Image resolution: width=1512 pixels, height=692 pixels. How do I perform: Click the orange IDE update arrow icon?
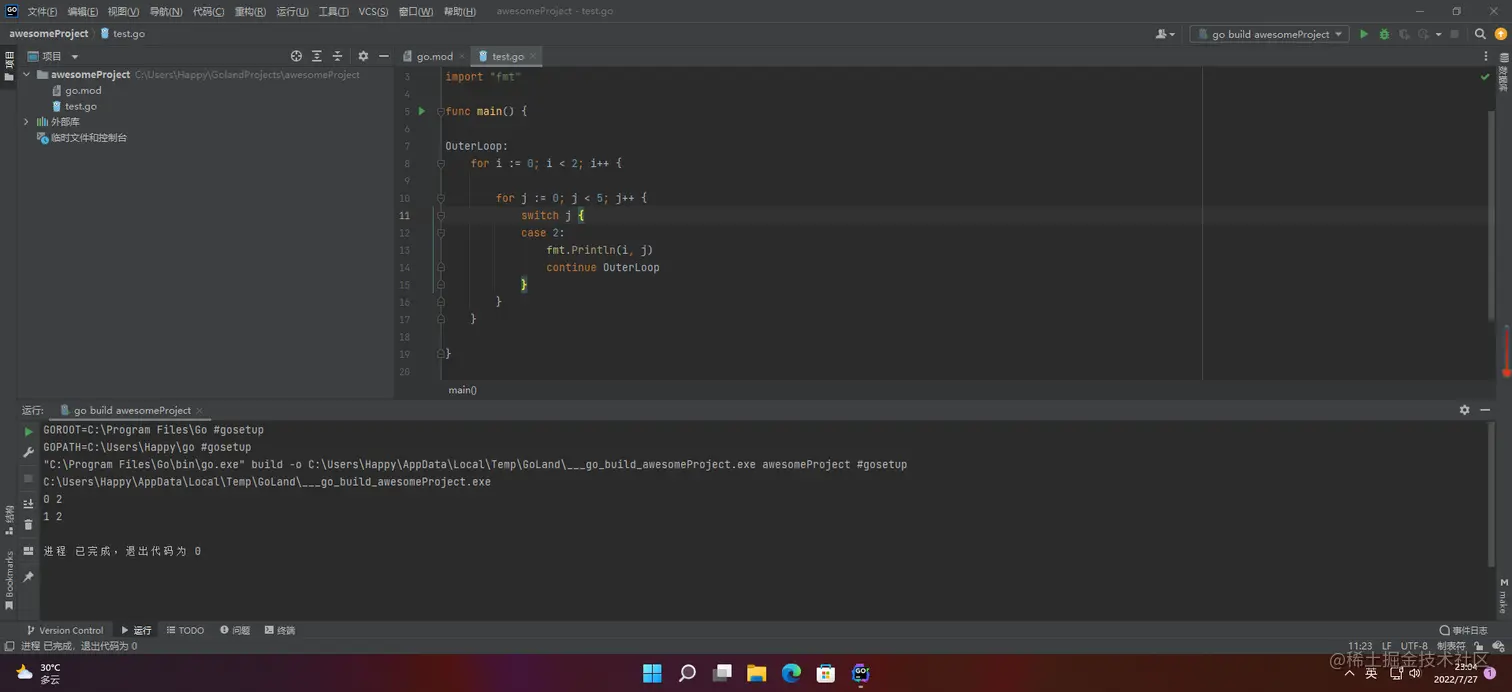tap(1500, 34)
